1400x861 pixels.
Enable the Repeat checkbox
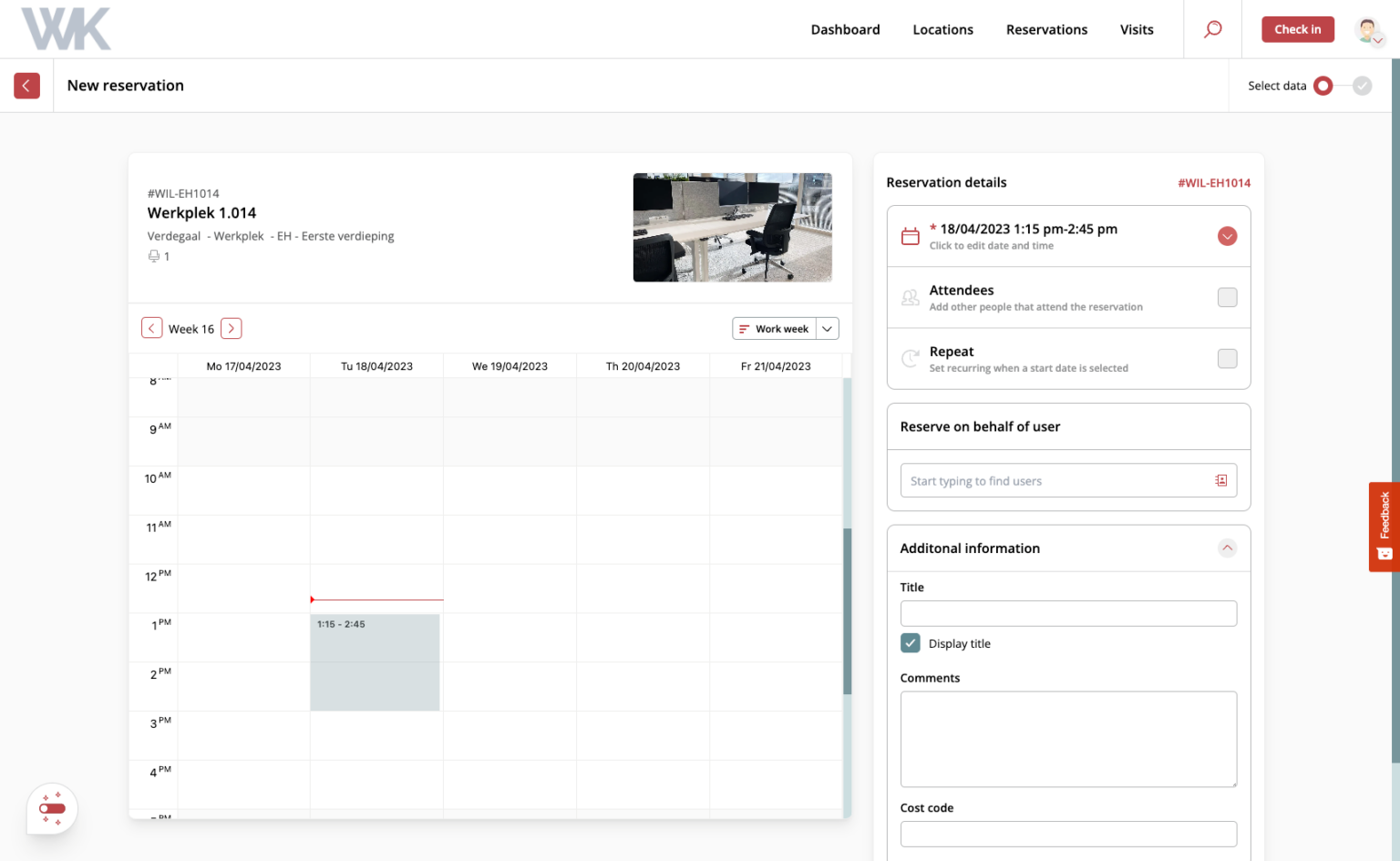[1228, 358]
